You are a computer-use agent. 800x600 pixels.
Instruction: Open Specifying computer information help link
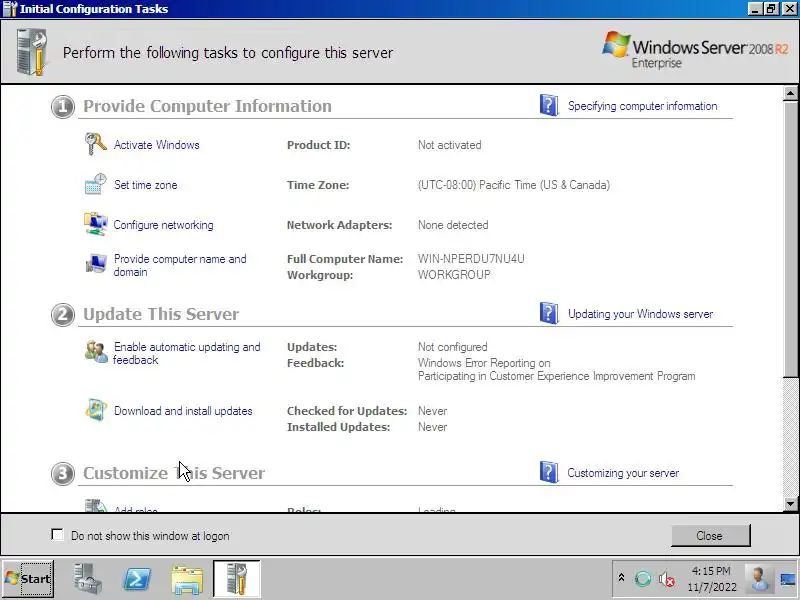[642, 106]
